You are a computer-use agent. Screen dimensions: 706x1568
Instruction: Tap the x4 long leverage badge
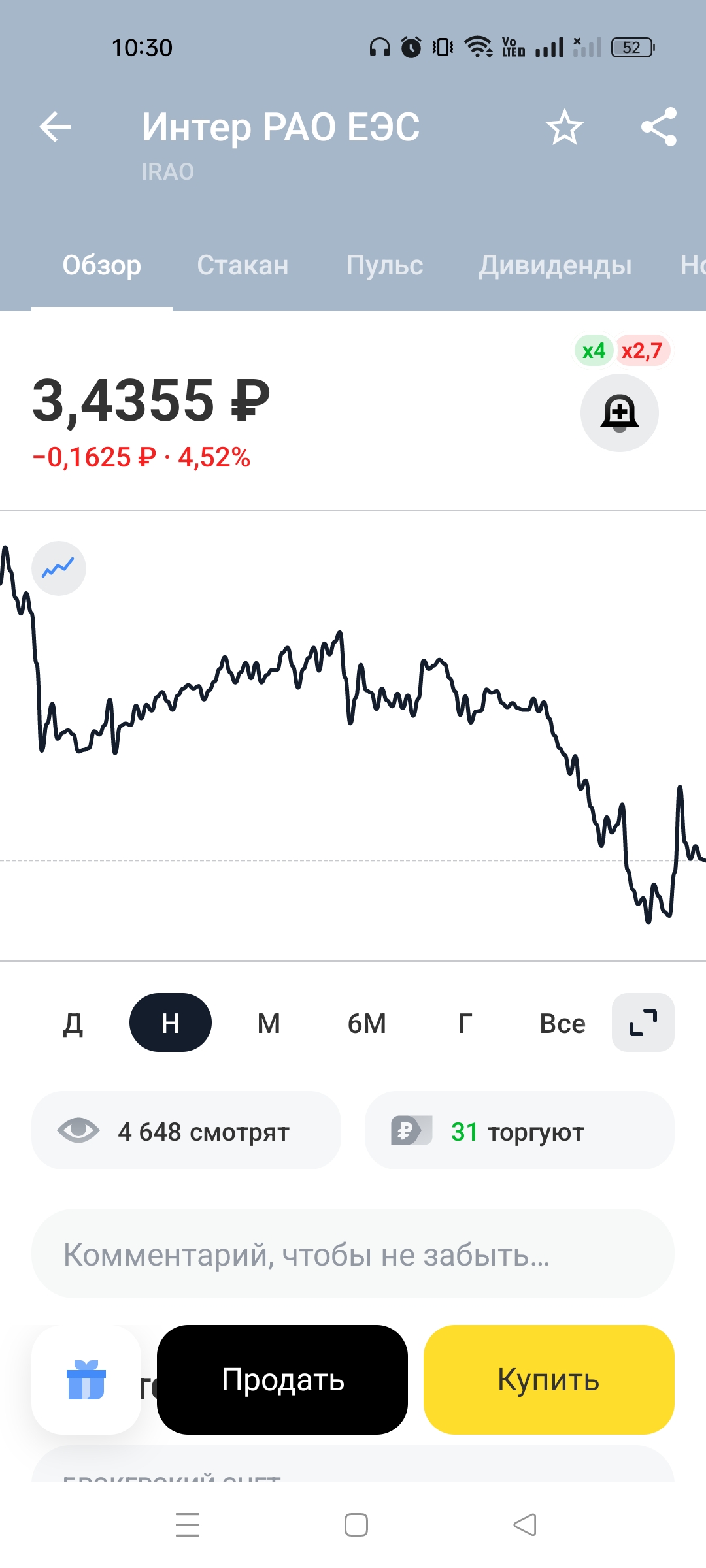point(594,351)
